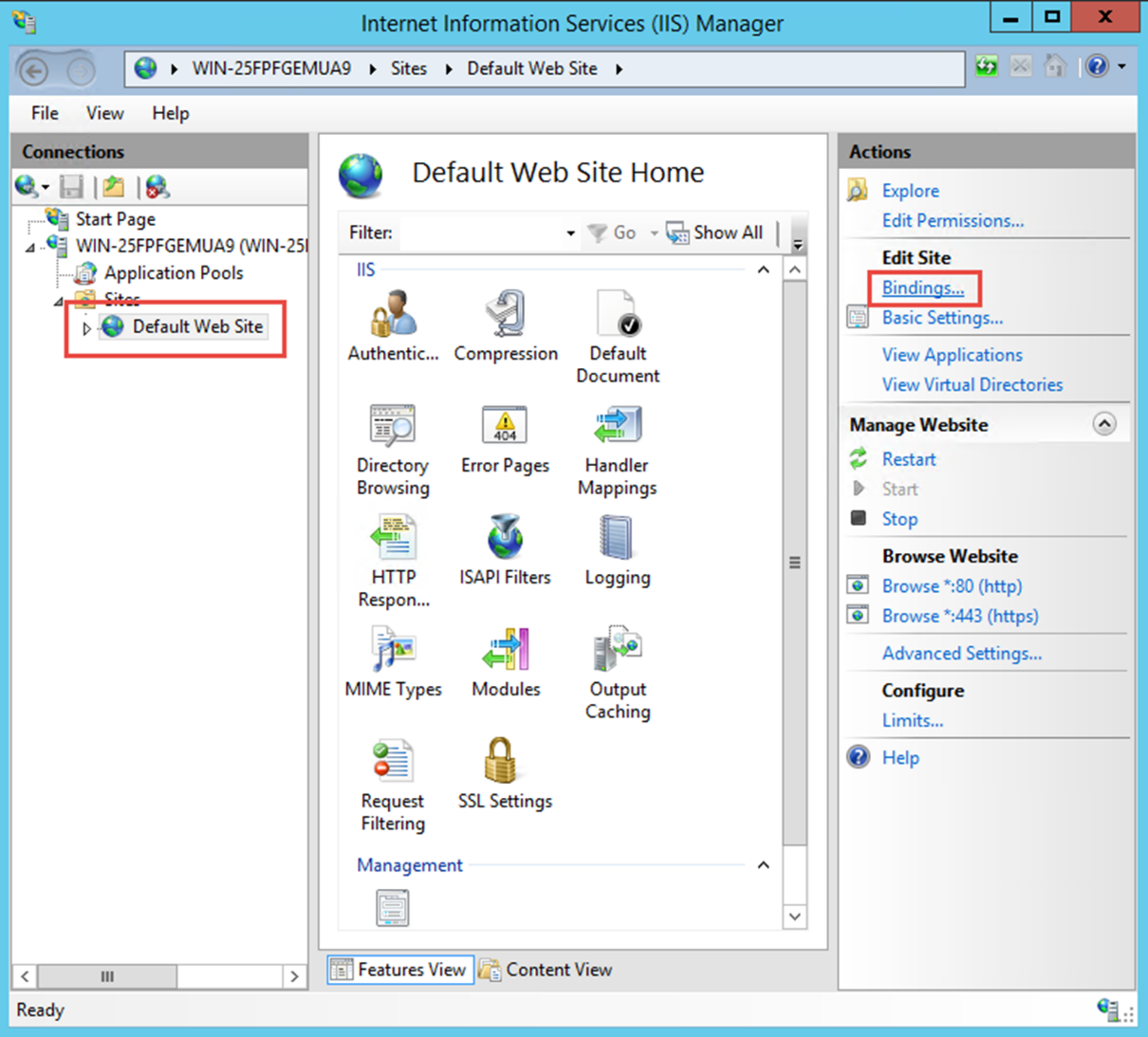Open the File menu
Screen dimensions: 1148x1037
45,113
